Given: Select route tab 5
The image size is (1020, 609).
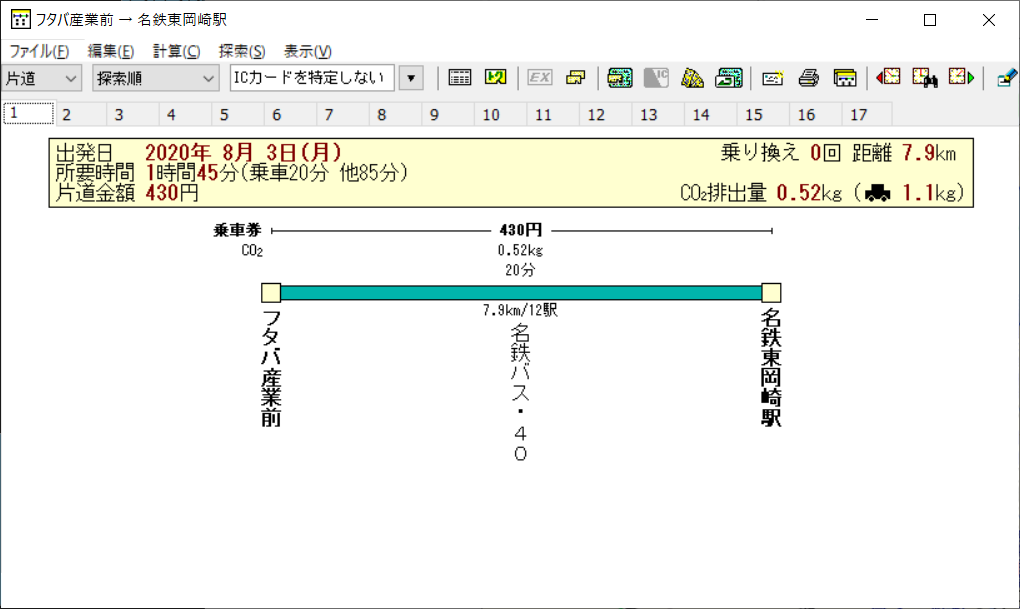Looking at the screenshot, I should [x=238, y=115].
